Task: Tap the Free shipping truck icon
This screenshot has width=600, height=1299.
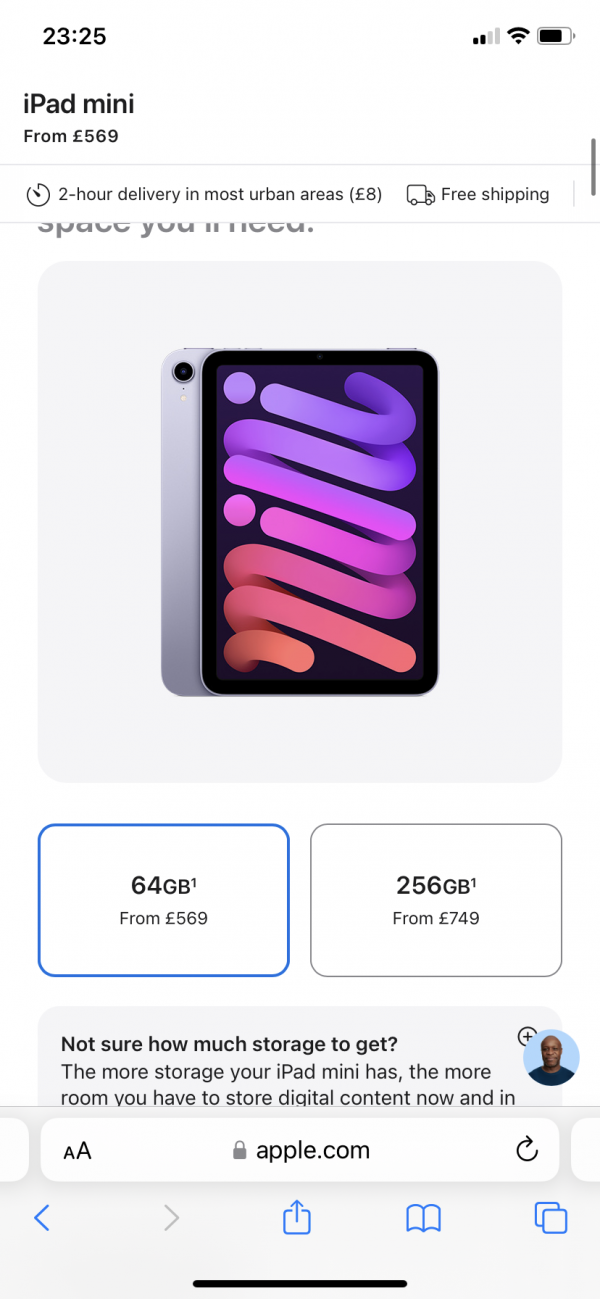Action: pos(420,194)
